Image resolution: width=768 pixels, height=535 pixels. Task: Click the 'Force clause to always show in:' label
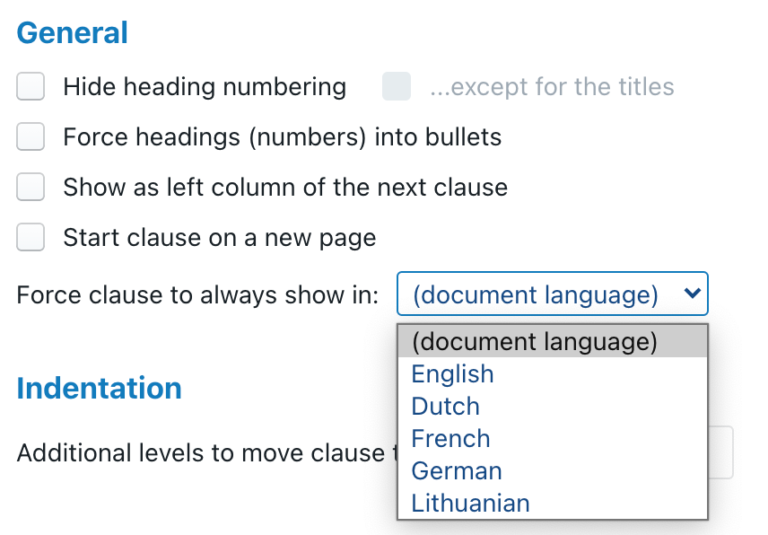click(198, 295)
